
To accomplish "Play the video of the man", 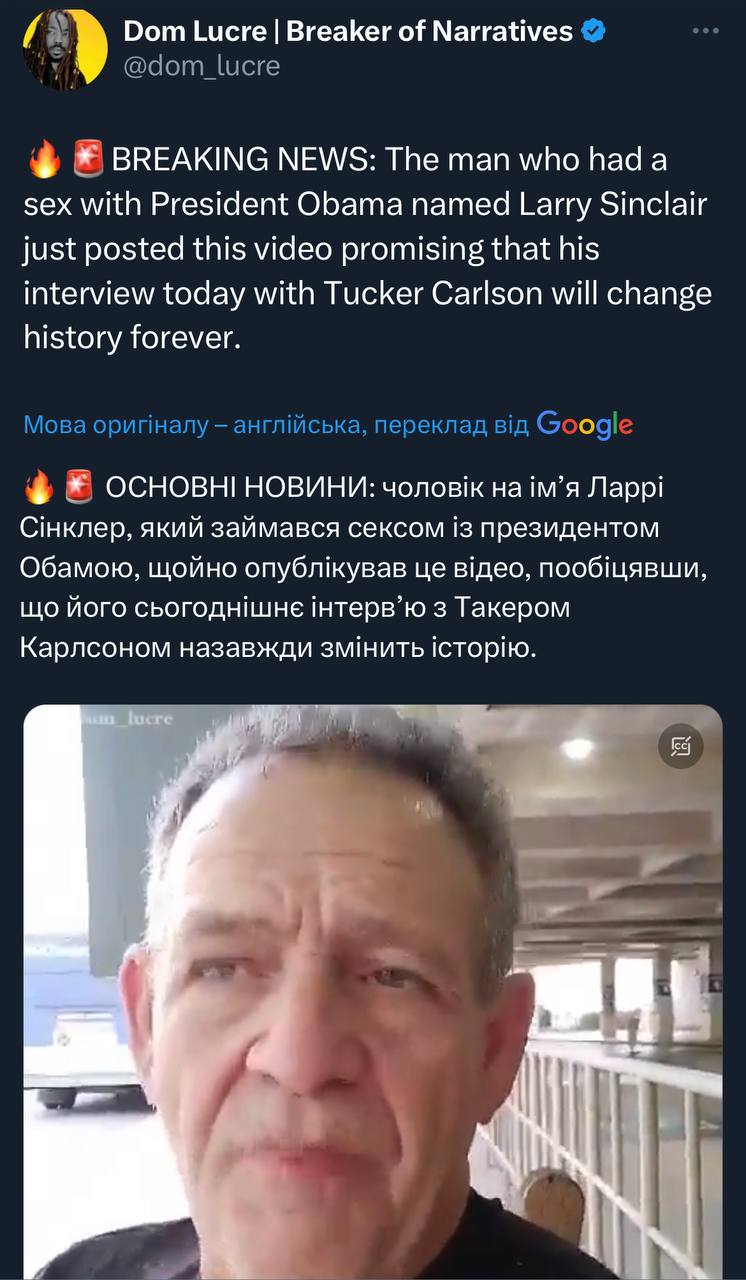I will 372,990.
